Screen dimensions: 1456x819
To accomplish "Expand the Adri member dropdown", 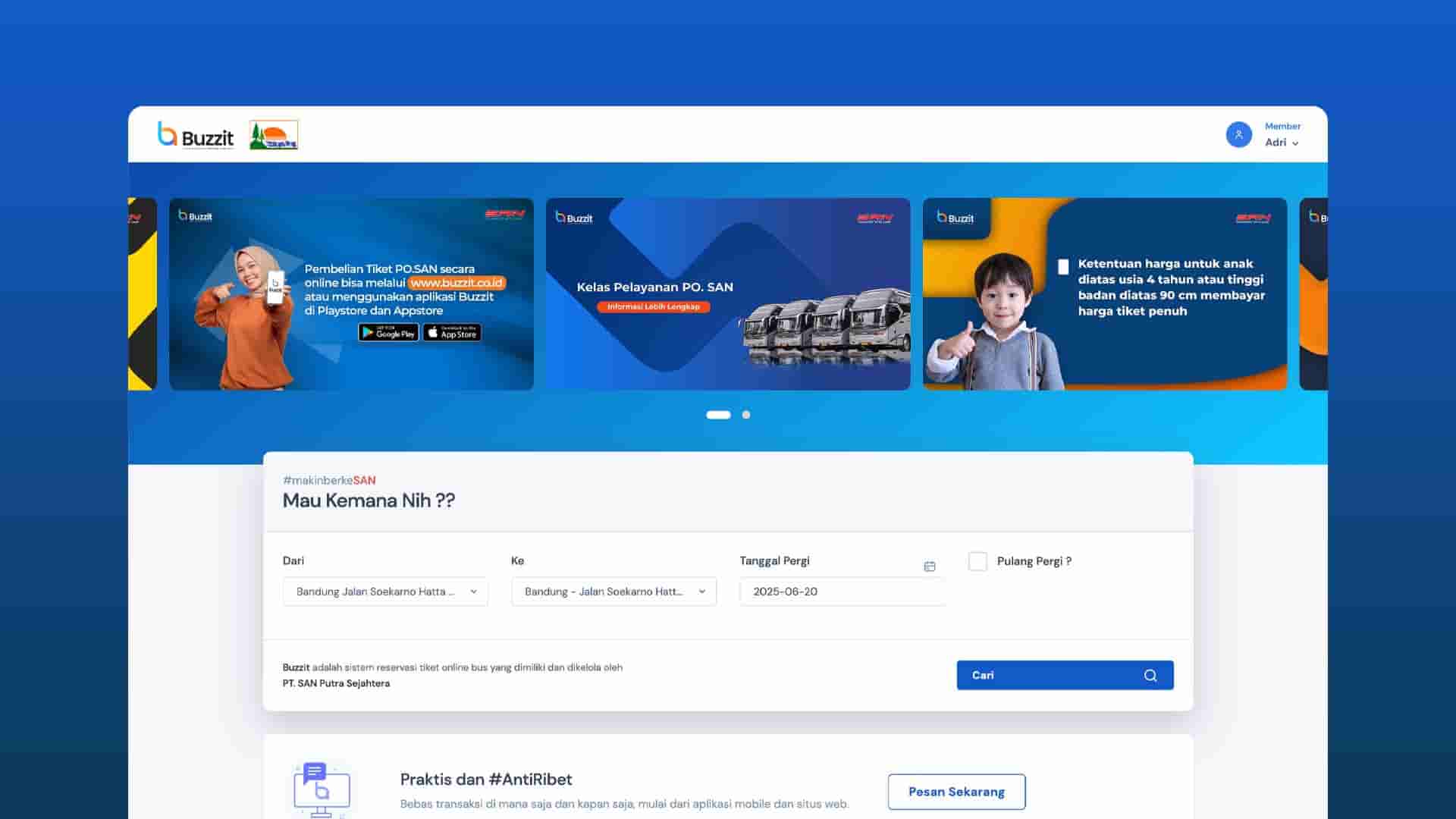I will [1282, 143].
